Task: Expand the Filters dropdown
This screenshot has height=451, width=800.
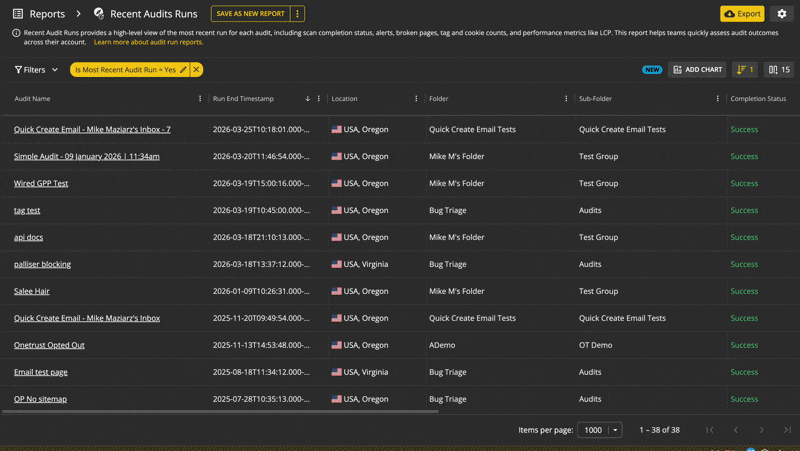Action: point(36,70)
